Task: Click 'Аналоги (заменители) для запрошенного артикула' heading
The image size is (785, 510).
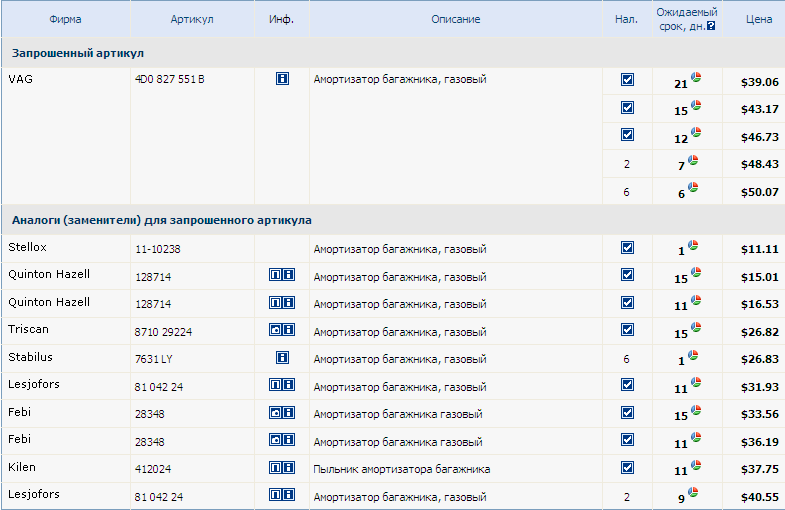Action: (162, 220)
